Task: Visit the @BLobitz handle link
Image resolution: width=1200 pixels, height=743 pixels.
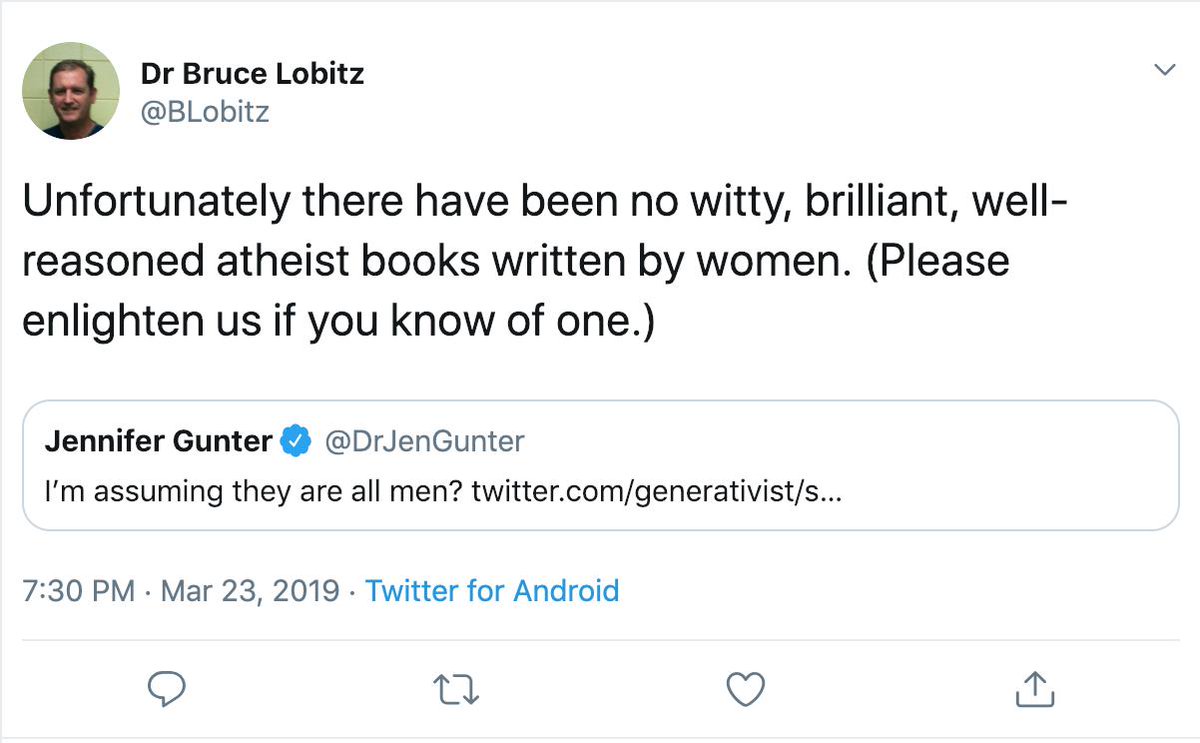Action: [205, 111]
